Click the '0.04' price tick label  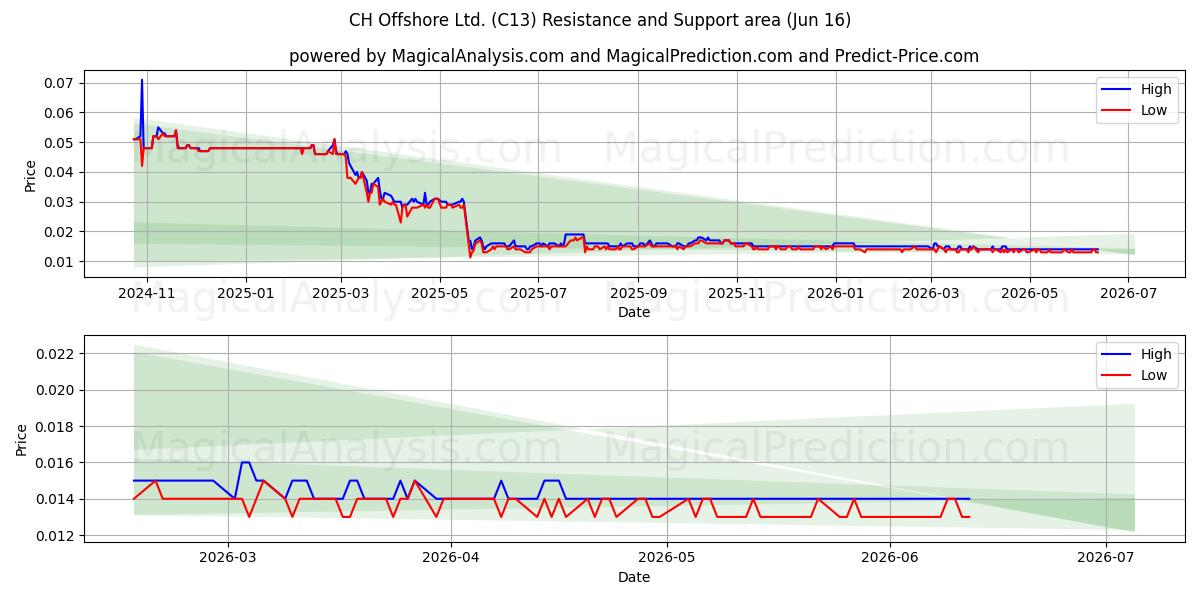coord(60,172)
